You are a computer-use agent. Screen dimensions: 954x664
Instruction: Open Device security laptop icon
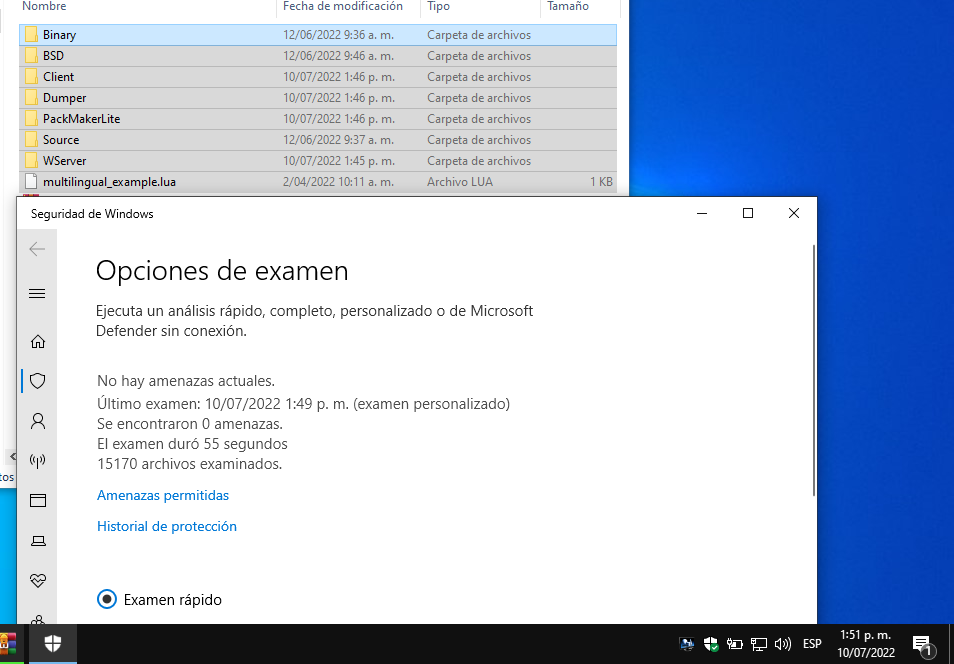38,541
